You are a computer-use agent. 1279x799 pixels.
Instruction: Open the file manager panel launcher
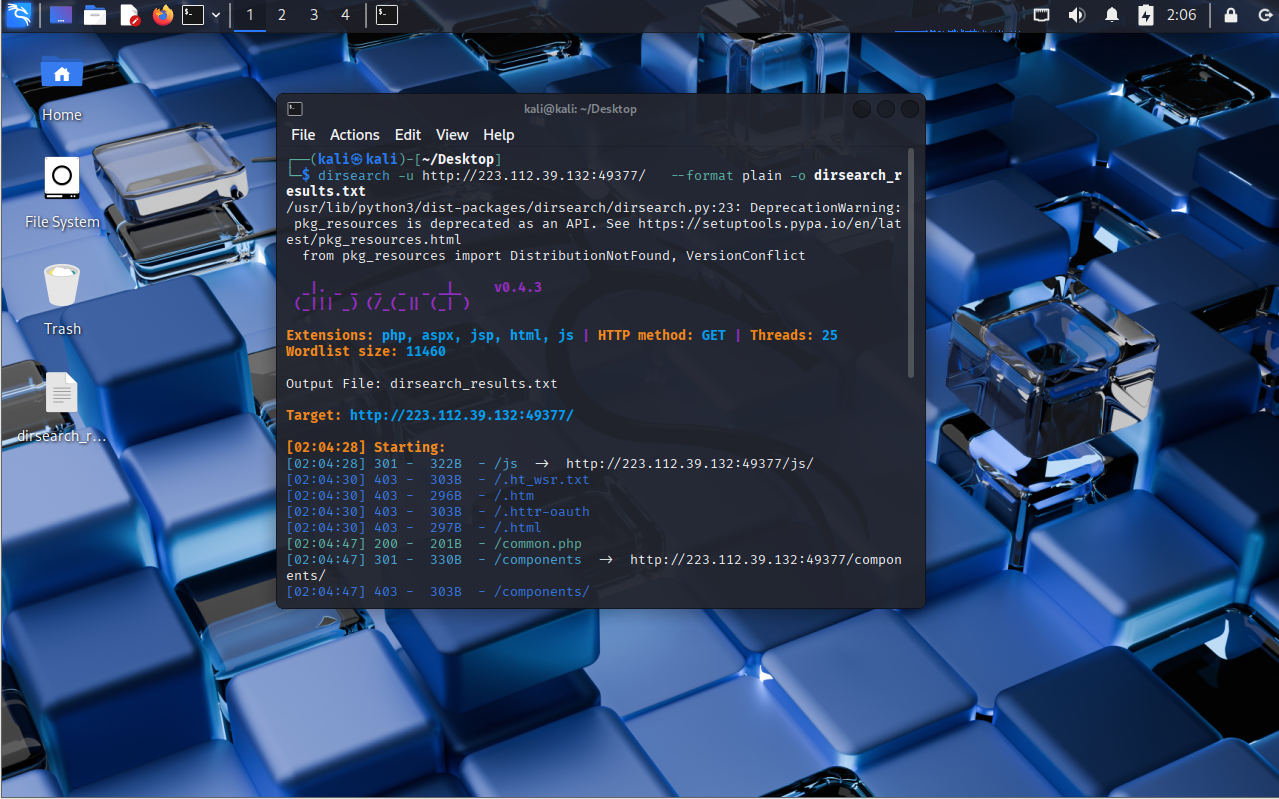pos(95,15)
